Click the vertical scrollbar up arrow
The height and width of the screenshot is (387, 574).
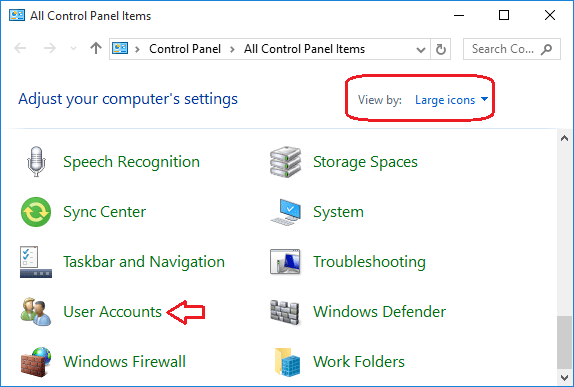pos(564,138)
